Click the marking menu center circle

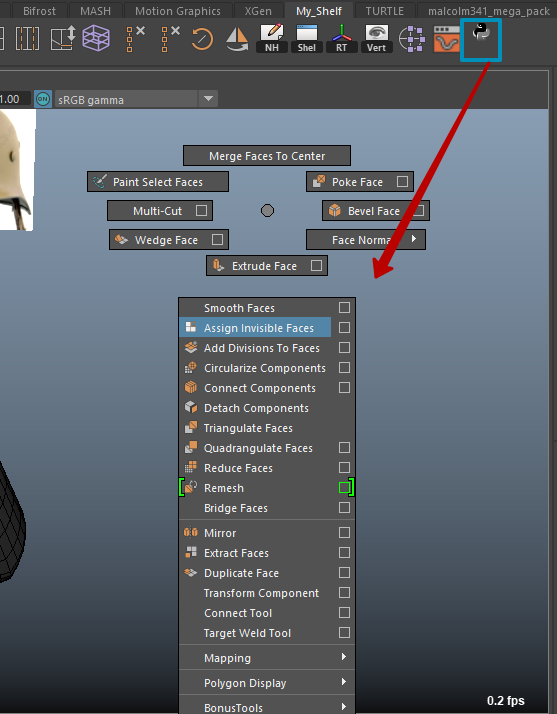coord(267,210)
